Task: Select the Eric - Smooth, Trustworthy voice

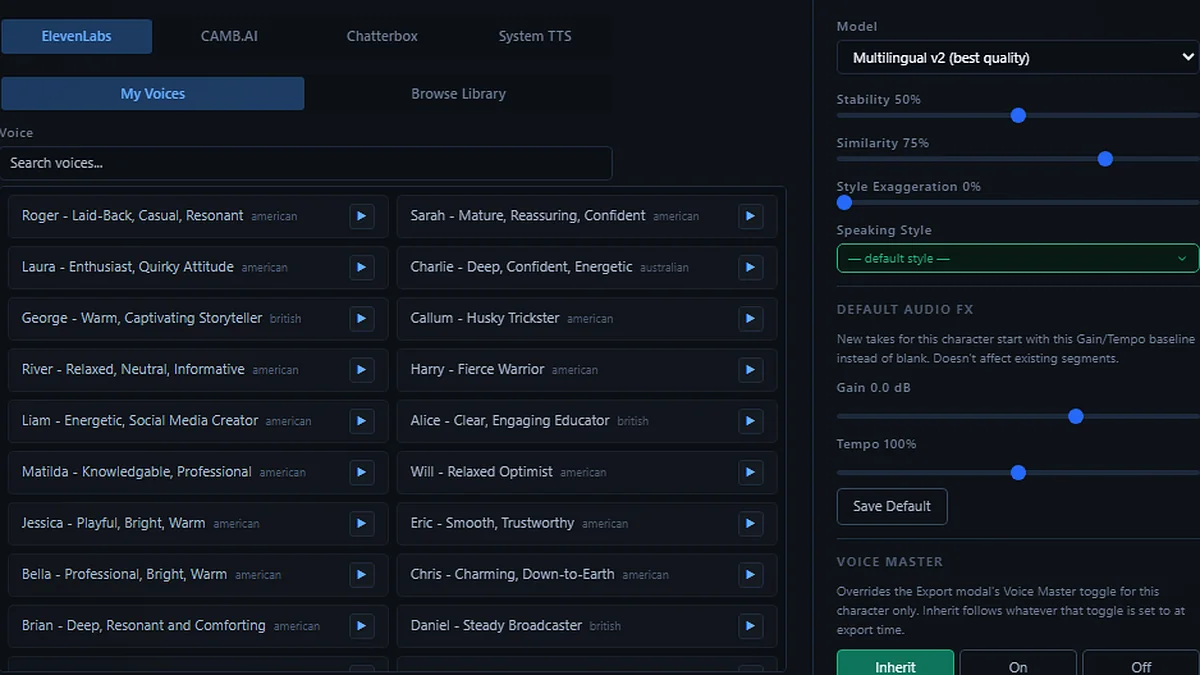Action: 587,523
